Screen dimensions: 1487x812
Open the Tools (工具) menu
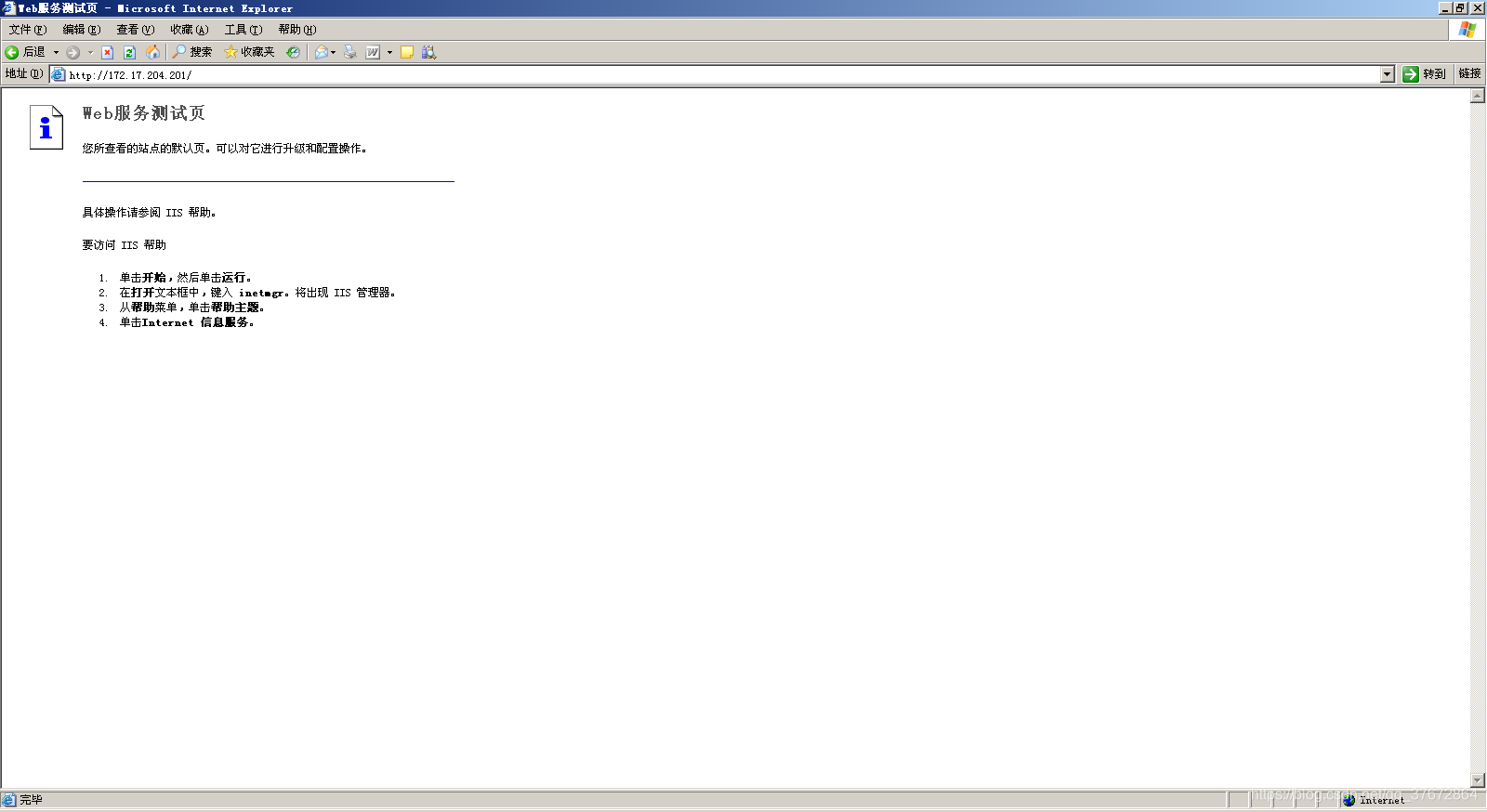point(243,30)
